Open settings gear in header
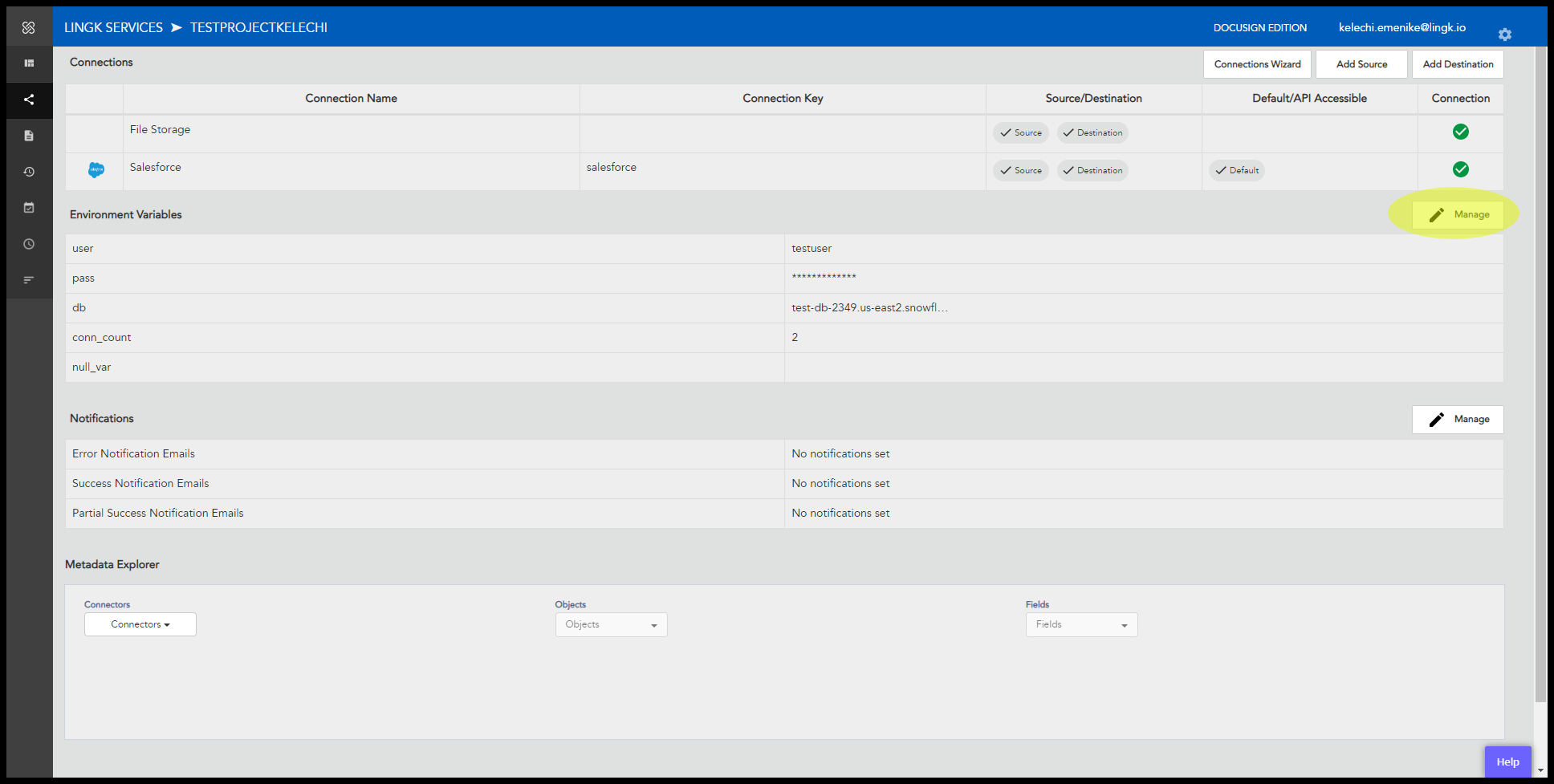The width and height of the screenshot is (1554, 784). click(x=1505, y=34)
